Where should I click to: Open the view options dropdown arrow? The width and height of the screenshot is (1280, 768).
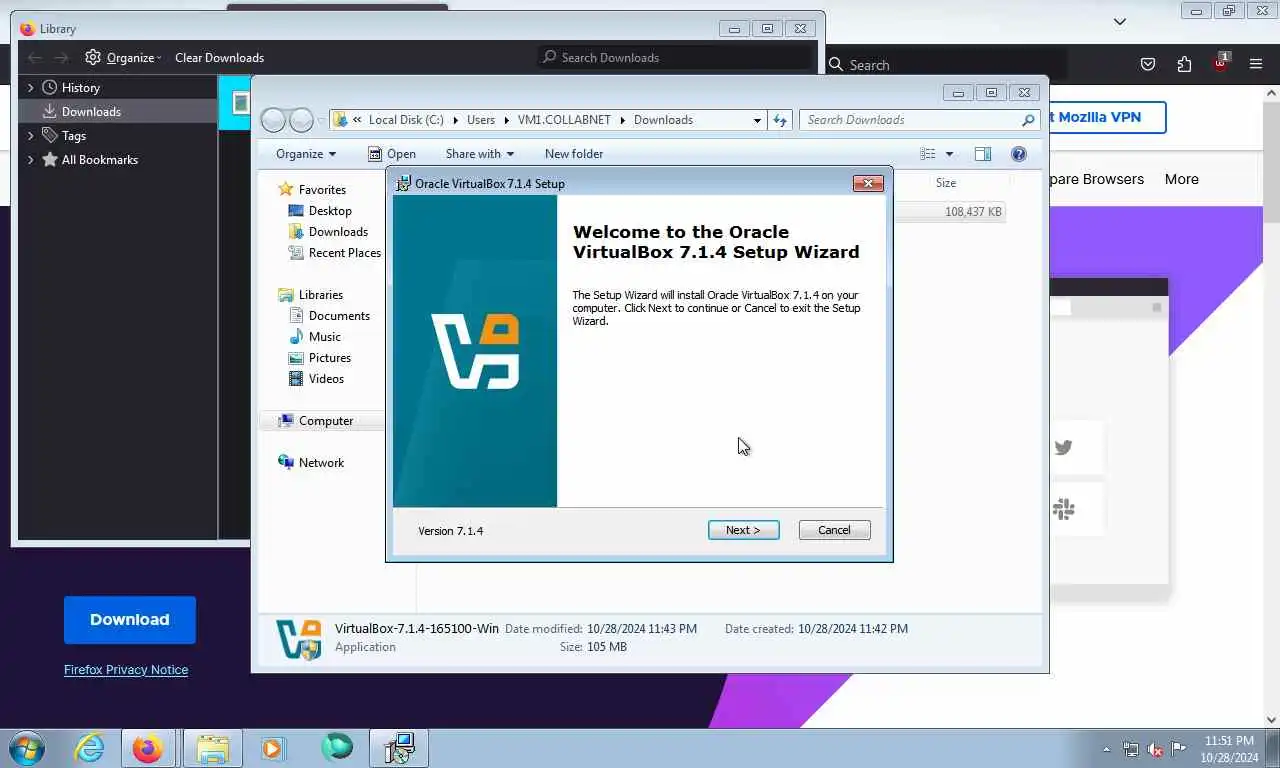click(949, 154)
